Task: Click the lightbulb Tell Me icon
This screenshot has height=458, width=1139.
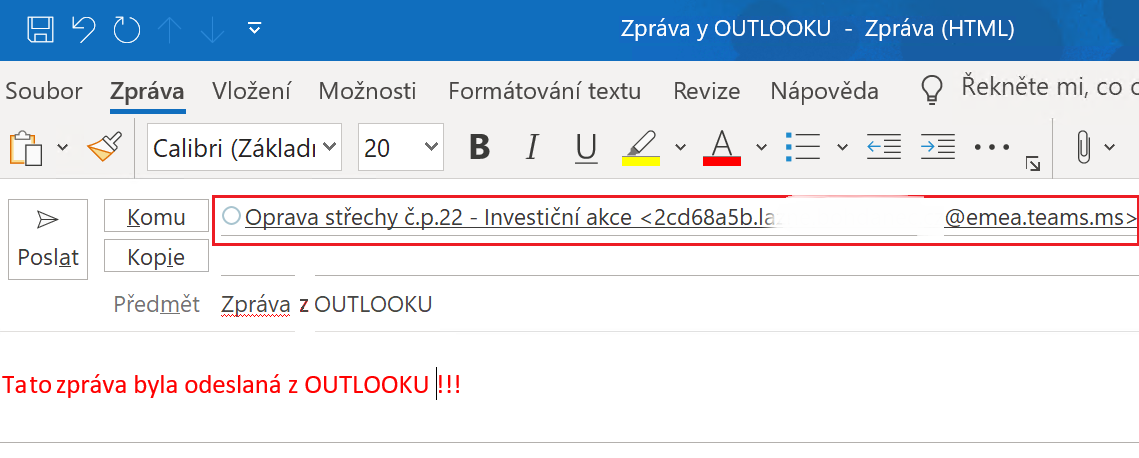Action: (931, 90)
